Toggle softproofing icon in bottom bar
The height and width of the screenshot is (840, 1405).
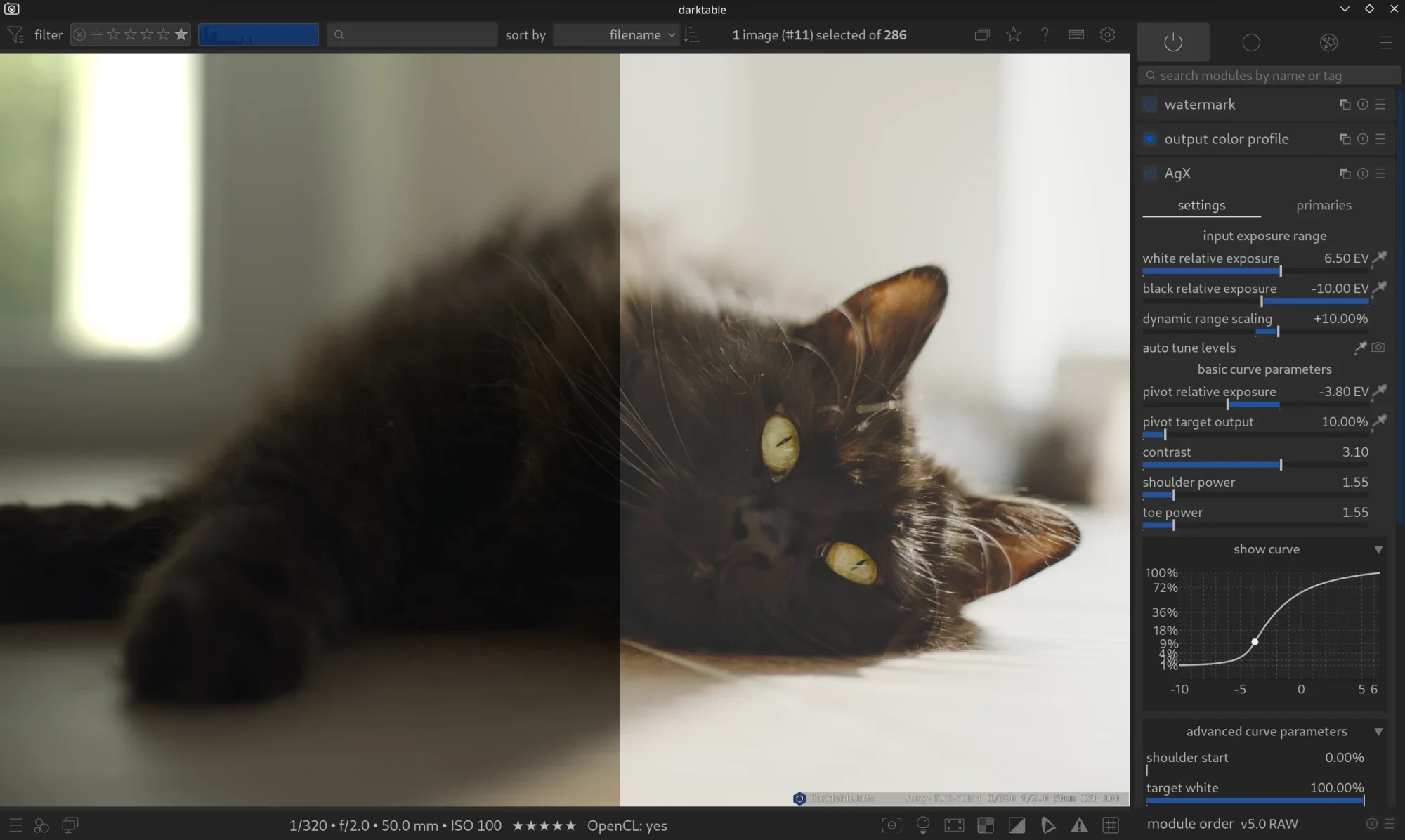click(x=1048, y=825)
